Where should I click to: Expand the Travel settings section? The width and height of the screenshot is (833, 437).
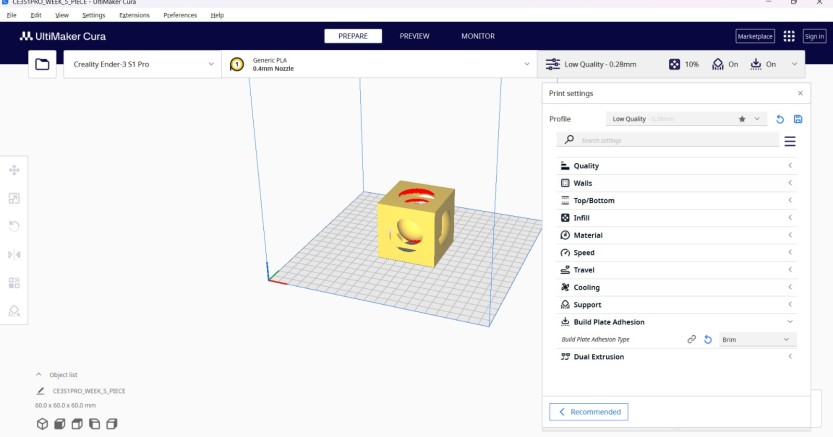tap(676, 270)
